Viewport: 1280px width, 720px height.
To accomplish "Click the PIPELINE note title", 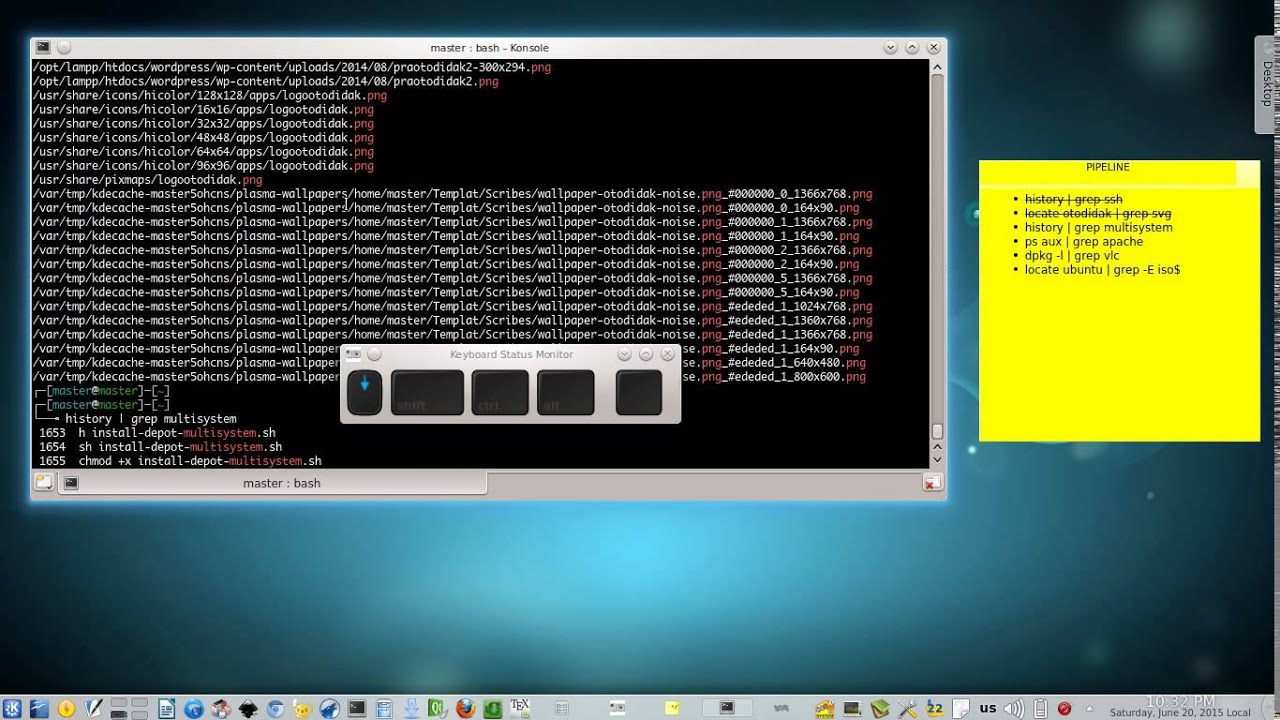I will click(x=1107, y=167).
